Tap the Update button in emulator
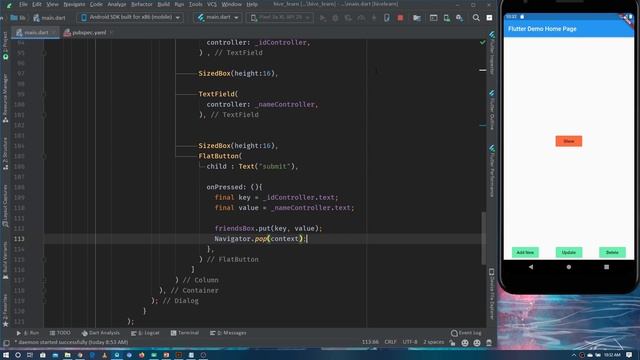The height and width of the screenshot is (360, 640). point(569,253)
